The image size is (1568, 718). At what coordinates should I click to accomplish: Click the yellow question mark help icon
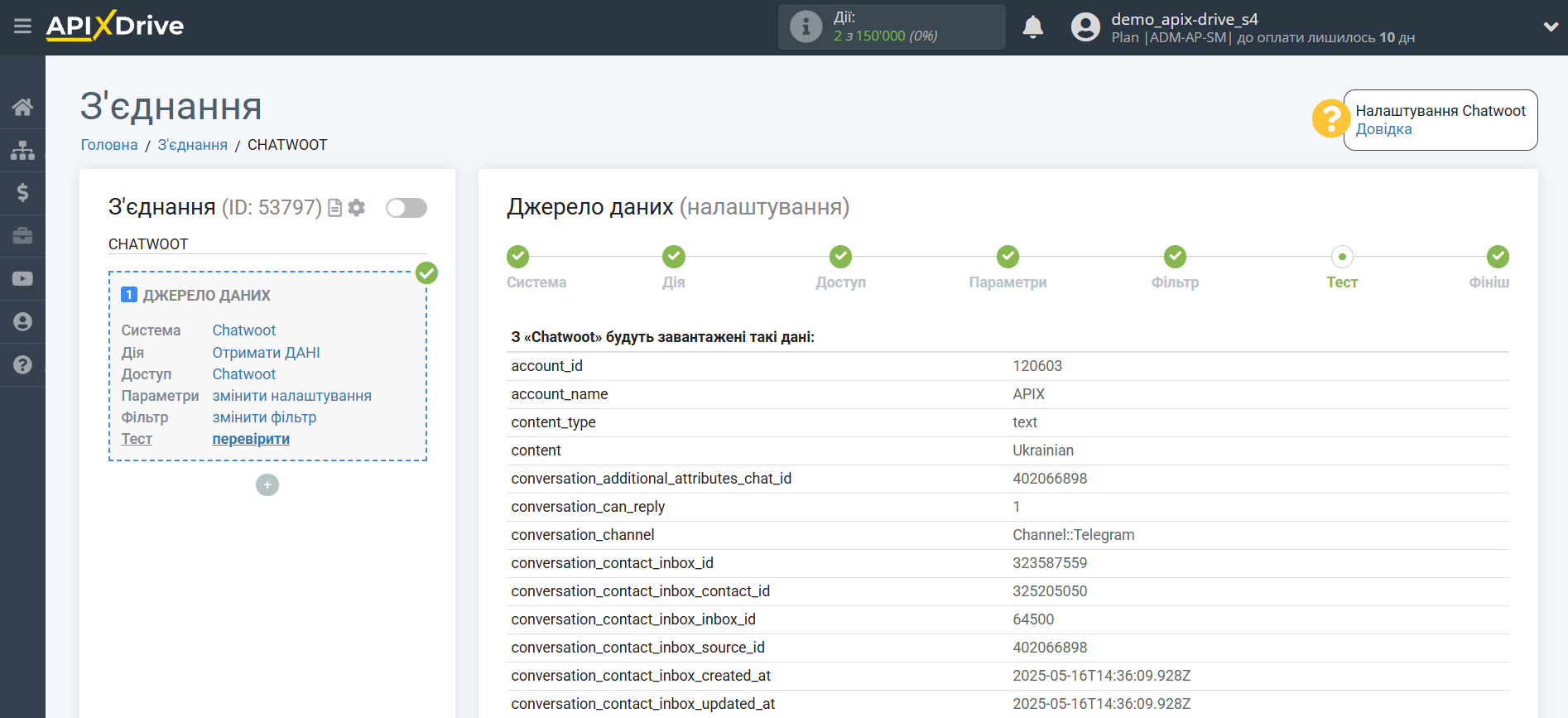pos(1330,119)
